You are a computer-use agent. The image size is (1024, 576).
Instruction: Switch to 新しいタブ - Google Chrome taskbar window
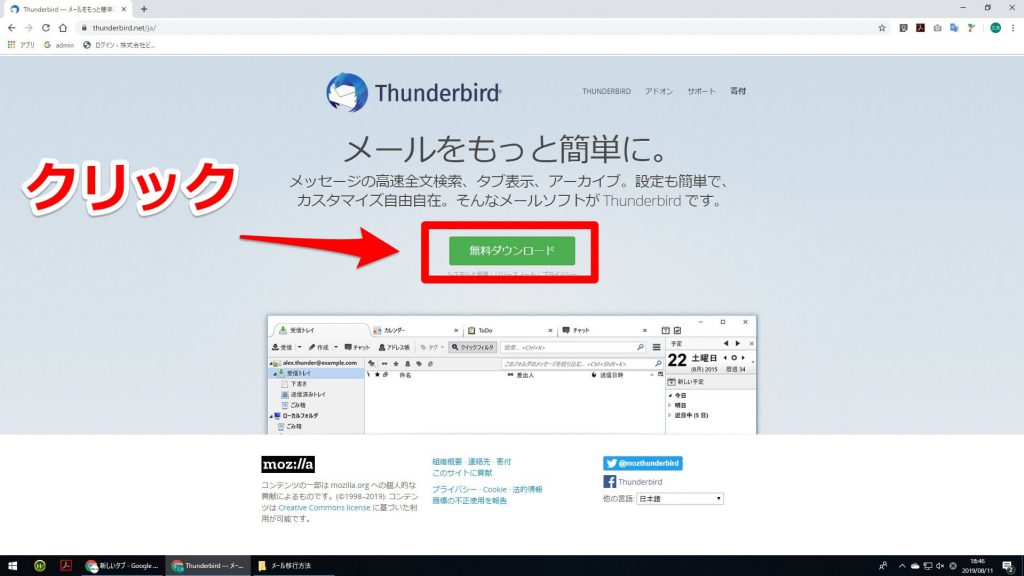click(x=122, y=566)
